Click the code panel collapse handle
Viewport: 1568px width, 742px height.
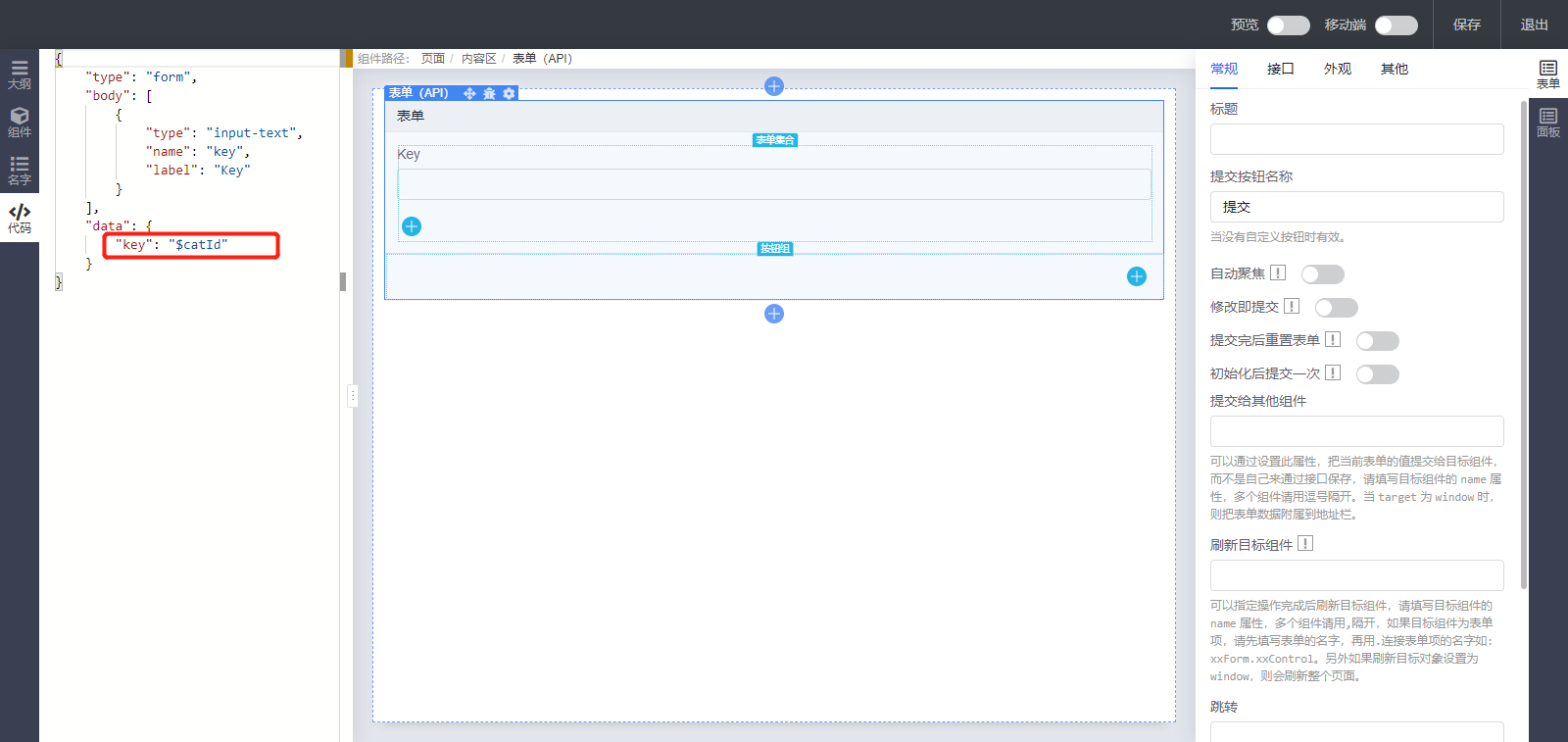tap(353, 396)
